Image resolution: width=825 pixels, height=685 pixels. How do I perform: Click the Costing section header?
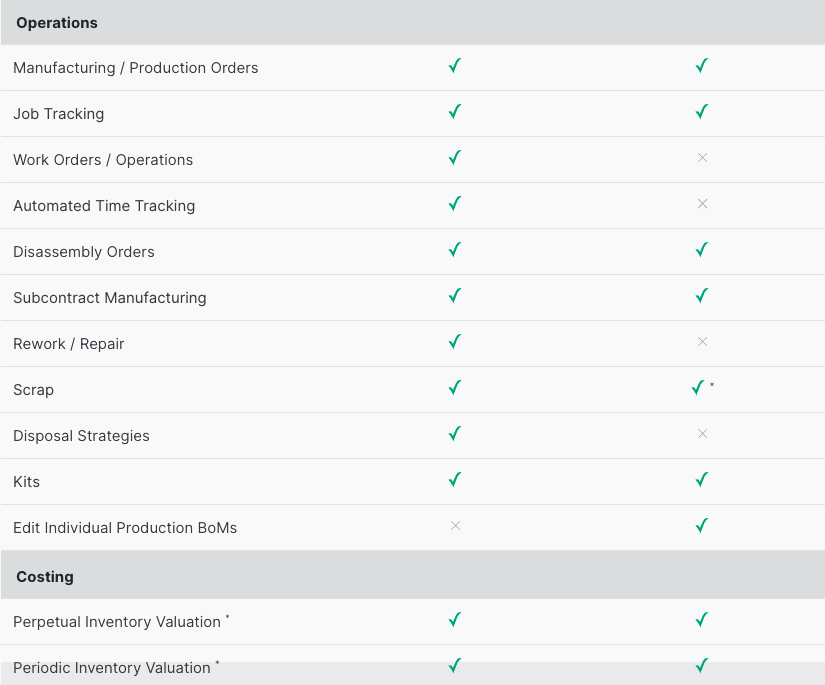[45, 577]
